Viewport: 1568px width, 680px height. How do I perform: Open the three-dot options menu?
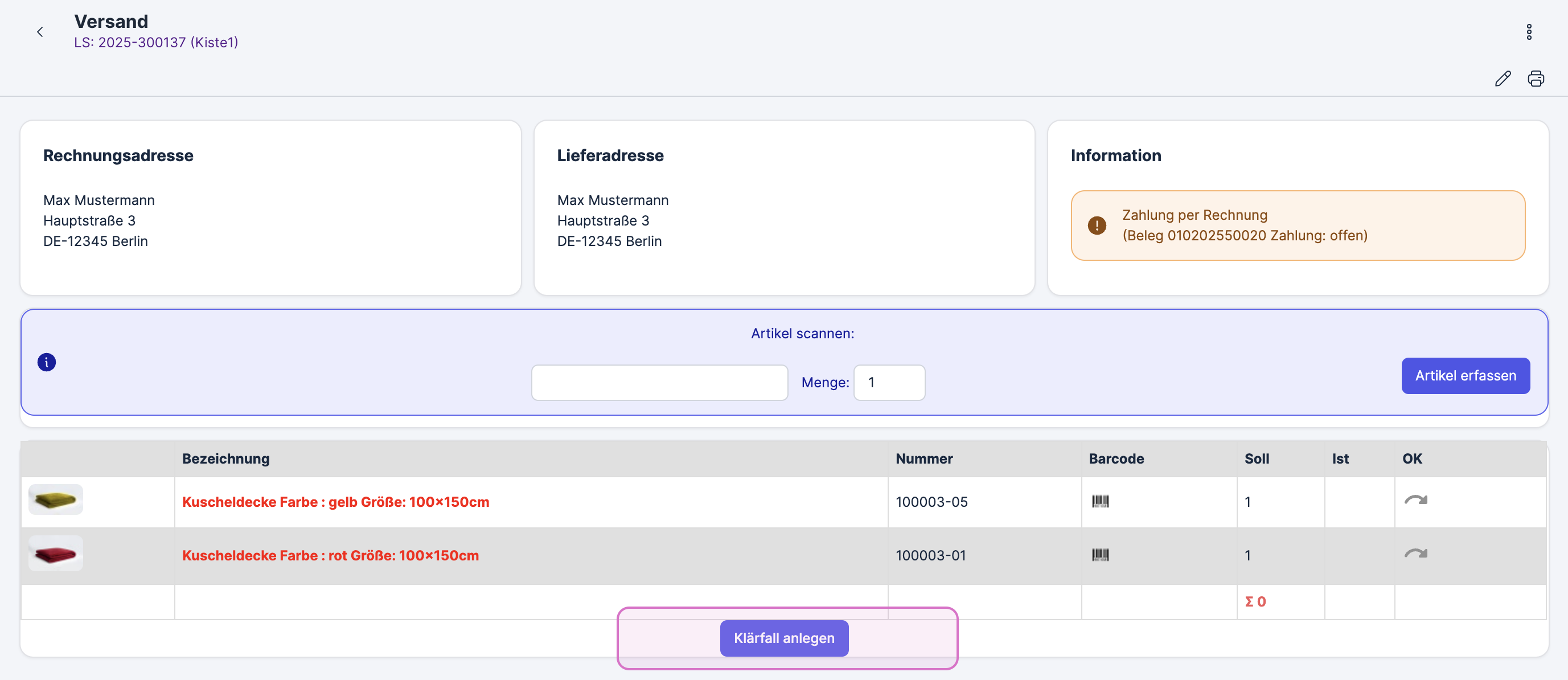[x=1529, y=32]
